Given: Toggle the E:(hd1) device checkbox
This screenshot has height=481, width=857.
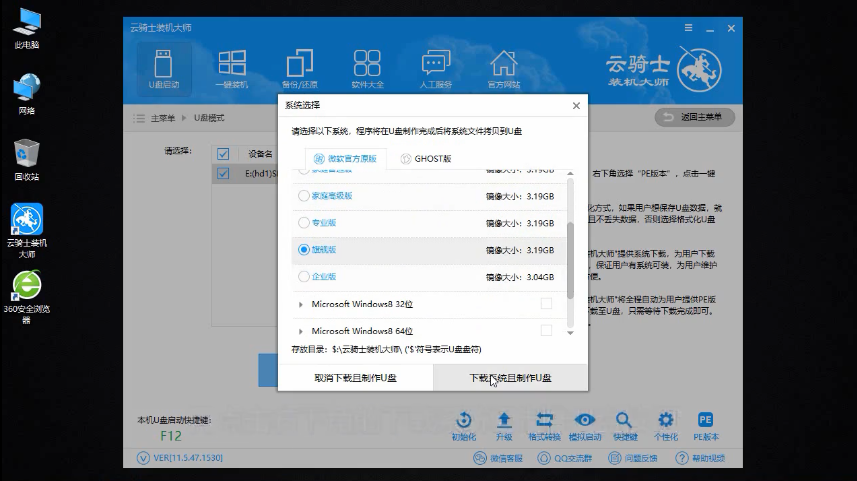Looking at the screenshot, I should 223,173.
